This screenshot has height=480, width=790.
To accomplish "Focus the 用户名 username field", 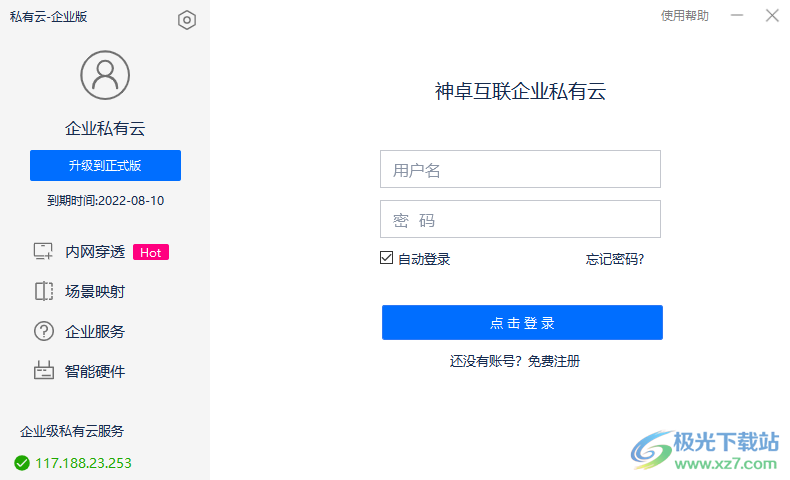I will tap(520, 169).
